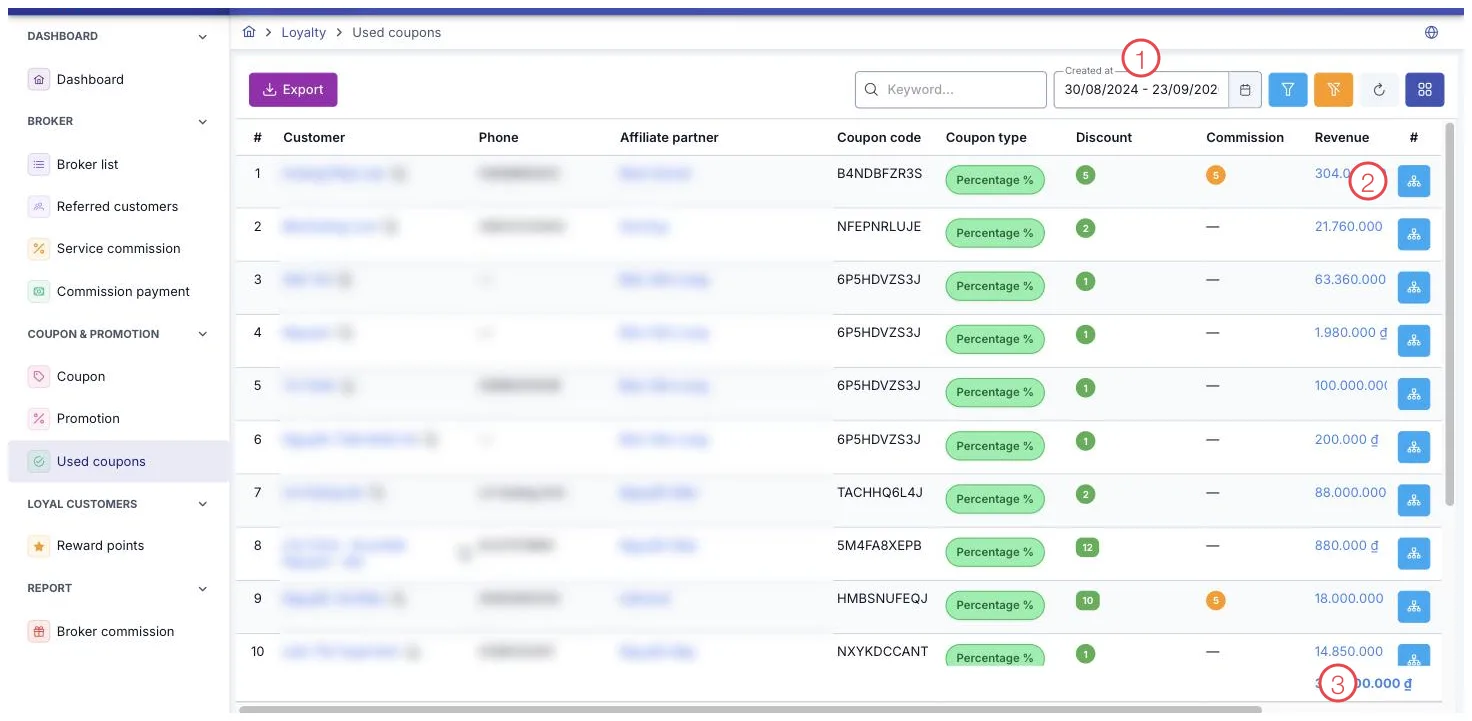Collapse the BROKER section chevron
This screenshot has width=1472, height=721.
pyautogui.click(x=203, y=122)
